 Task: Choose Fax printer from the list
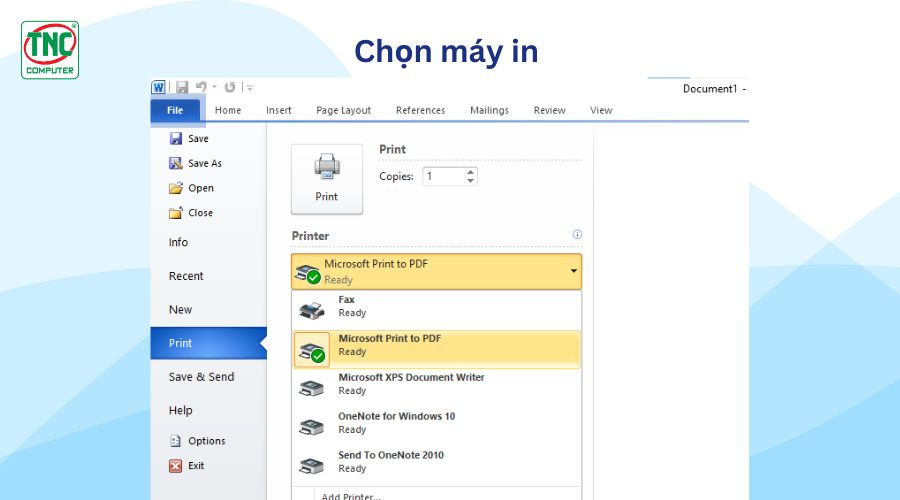(x=436, y=310)
